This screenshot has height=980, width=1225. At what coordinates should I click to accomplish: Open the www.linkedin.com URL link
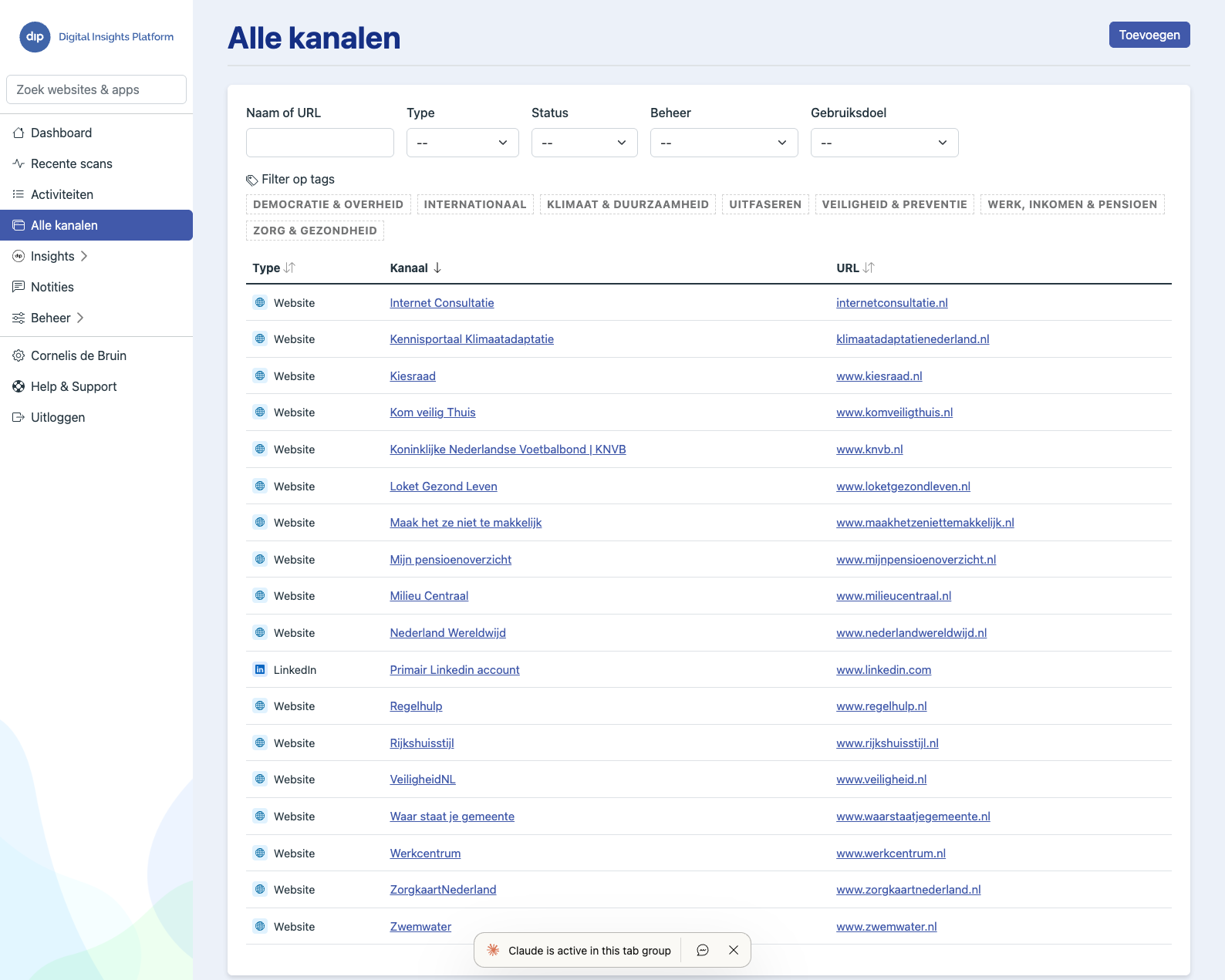(883, 670)
